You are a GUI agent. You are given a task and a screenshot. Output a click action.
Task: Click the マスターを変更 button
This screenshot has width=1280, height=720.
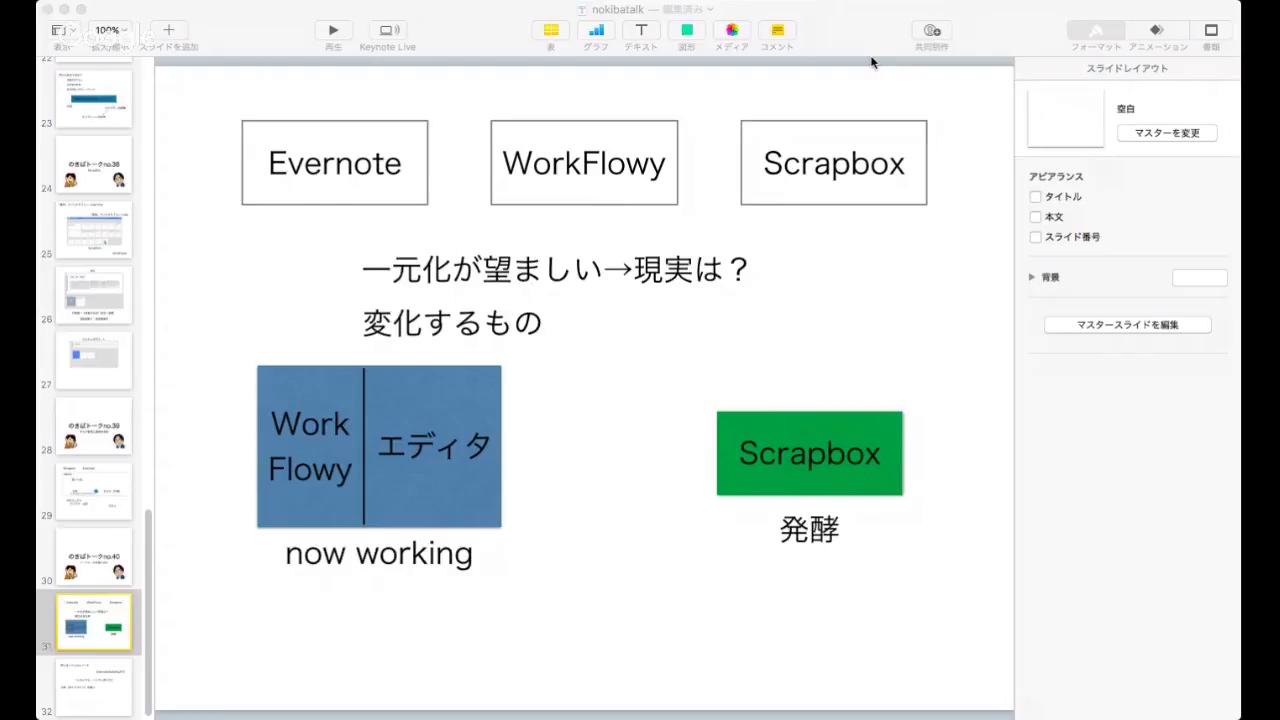[x=1167, y=133]
